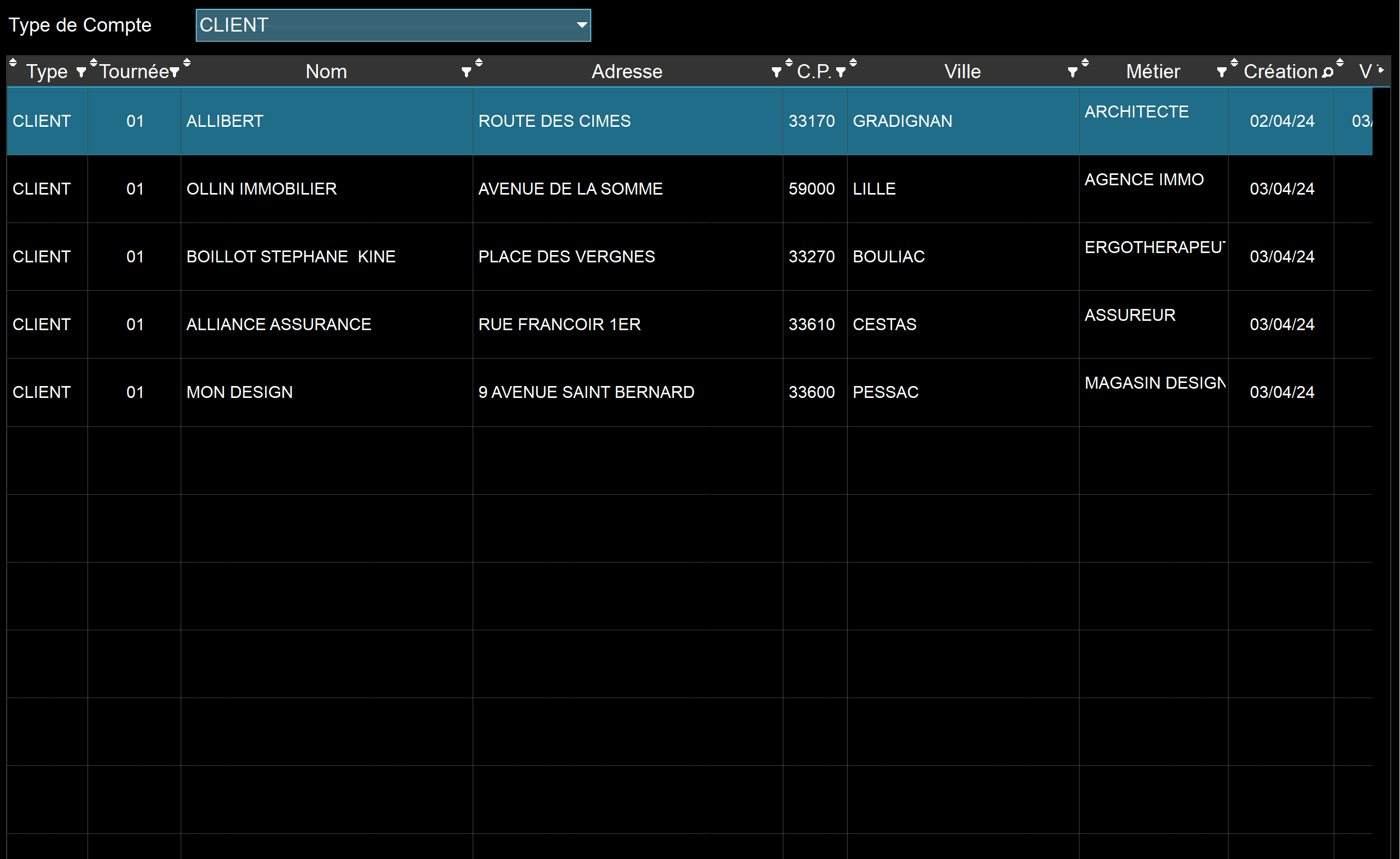
Task: Click the ROUTE DES CIMES address cell
Action: point(628,121)
